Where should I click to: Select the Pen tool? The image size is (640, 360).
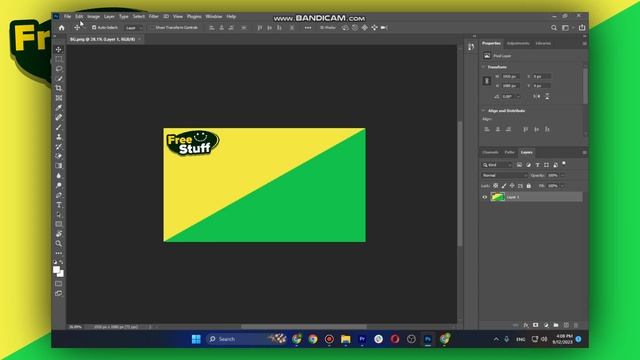pos(59,195)
